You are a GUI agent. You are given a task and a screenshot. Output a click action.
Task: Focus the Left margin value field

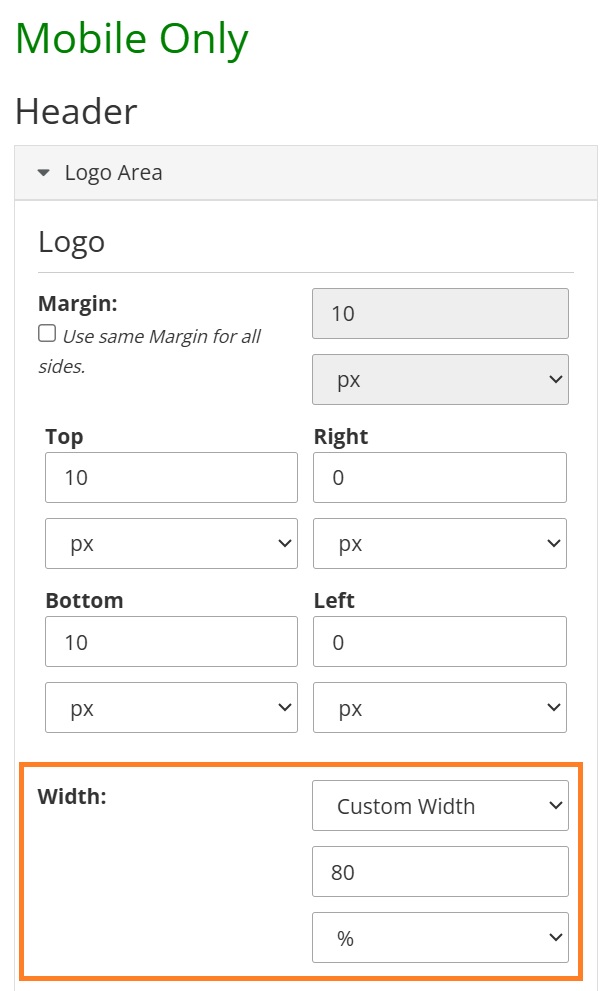click(x=440, y=641)
